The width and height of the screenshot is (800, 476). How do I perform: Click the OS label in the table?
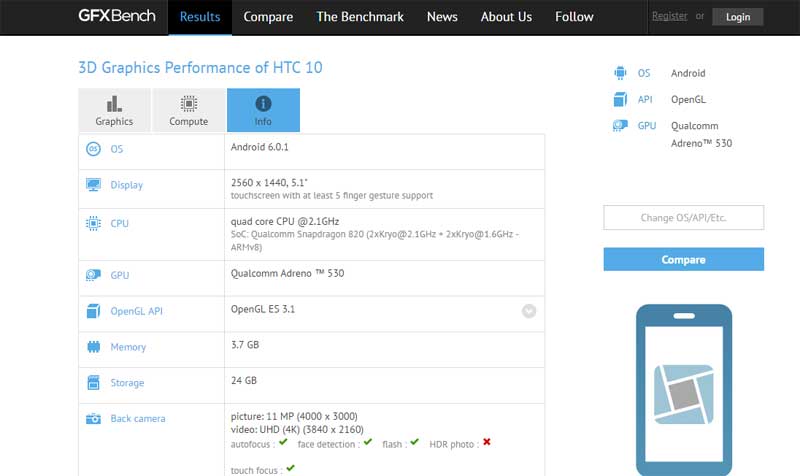tap(117, 149)
